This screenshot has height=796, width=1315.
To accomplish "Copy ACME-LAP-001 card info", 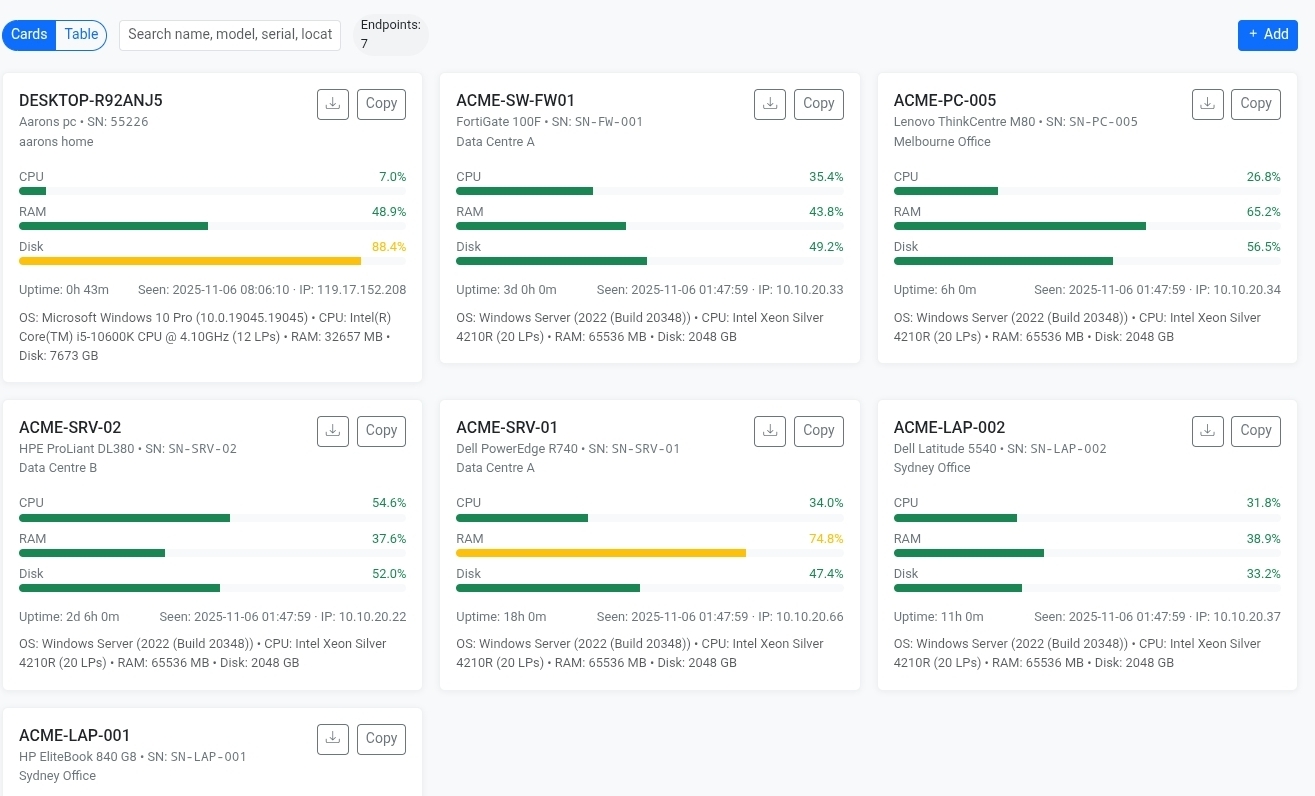I will pyautogui.click(x=381, y=739).
